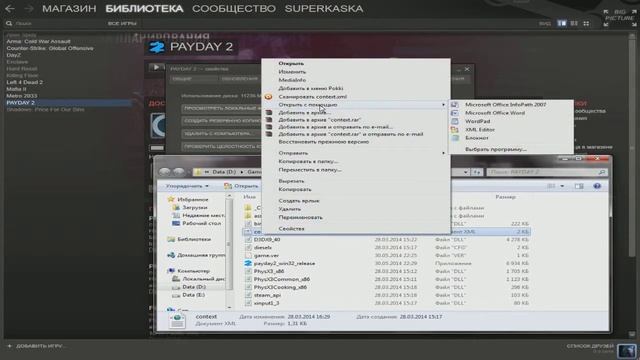Click the plus icon next to ДОБАВИТЬ ИГРУ
This screenshot has width=640, height=360.
click(x=9, y=346)
